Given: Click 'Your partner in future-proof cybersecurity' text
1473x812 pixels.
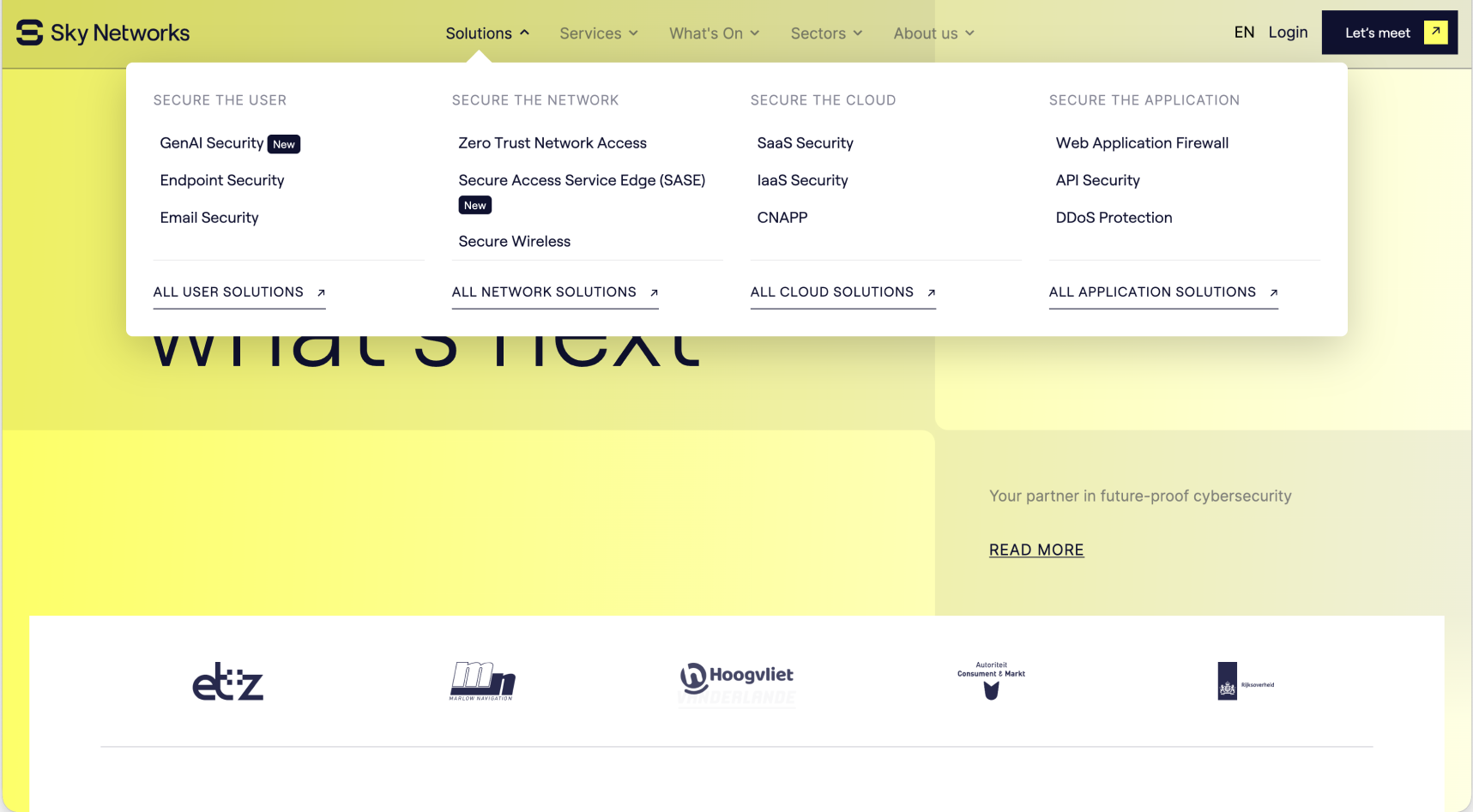Looking at the screenshot, I should [1140, 496].
